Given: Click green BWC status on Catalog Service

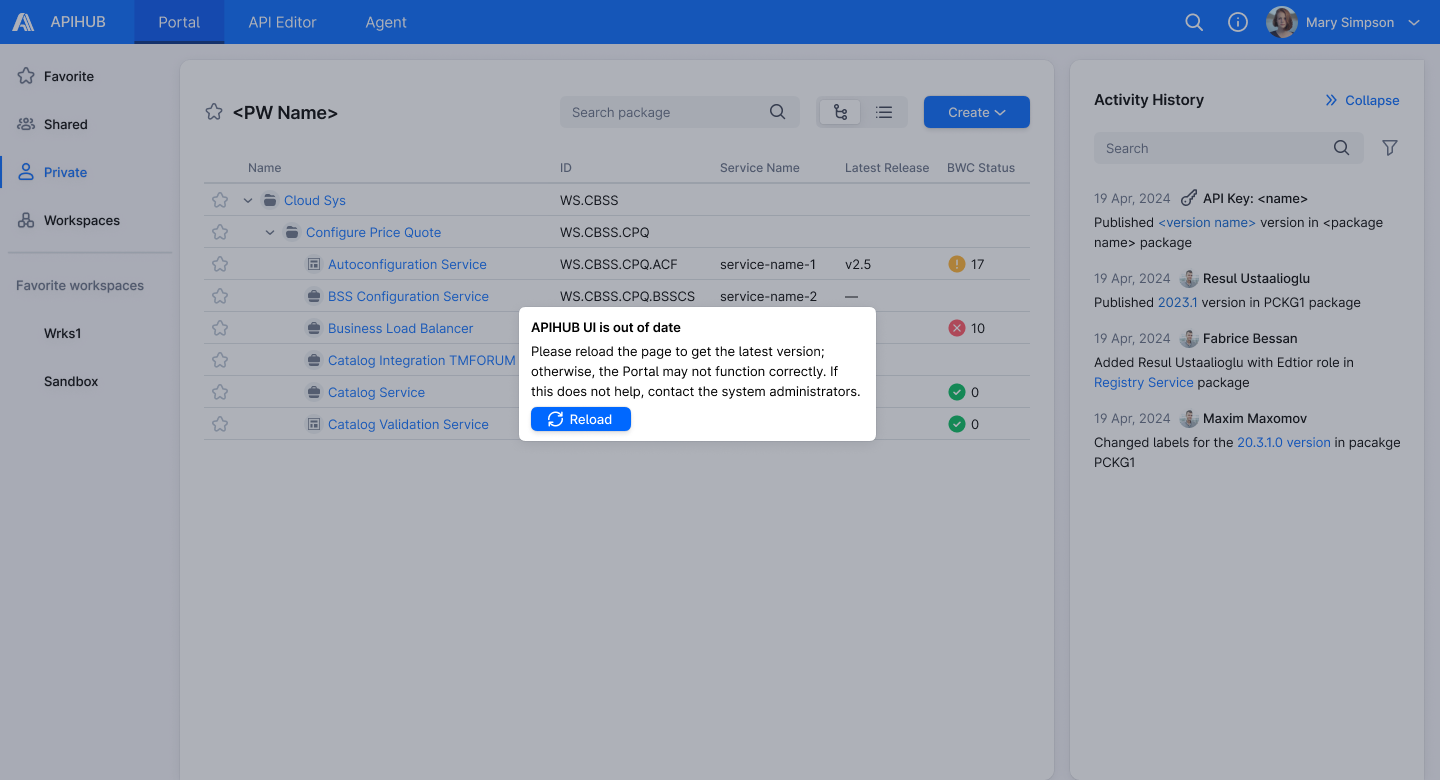Looking at the screenshot, I should pos(957,392).
